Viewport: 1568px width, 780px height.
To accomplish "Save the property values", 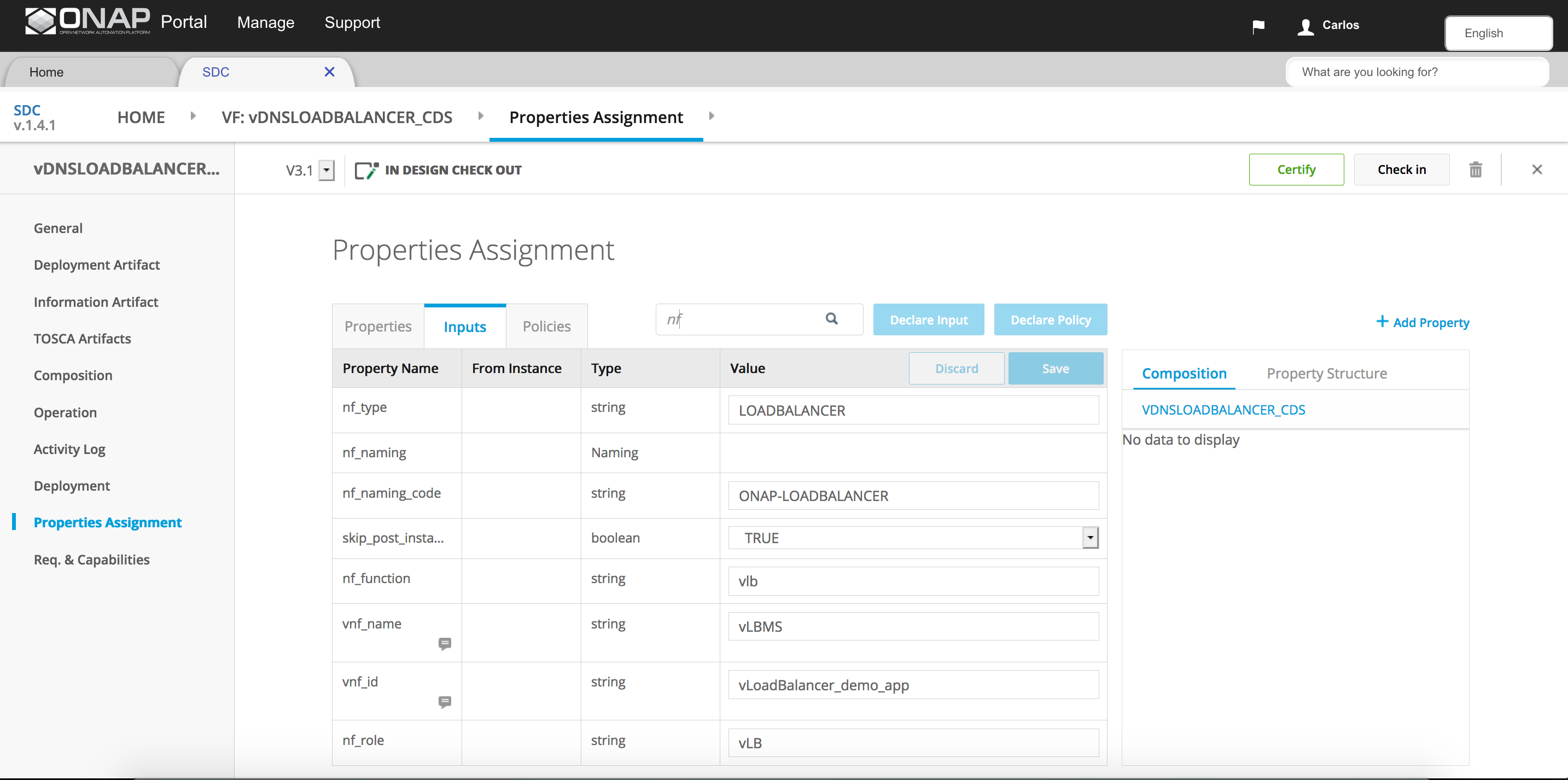I will [x=1056, y=368].
